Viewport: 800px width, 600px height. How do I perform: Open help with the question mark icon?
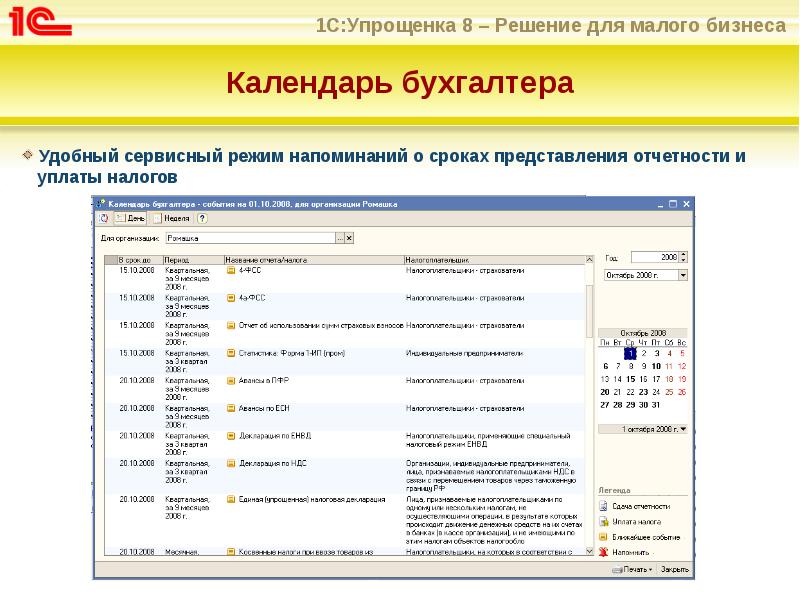click(x=202, y=218)
